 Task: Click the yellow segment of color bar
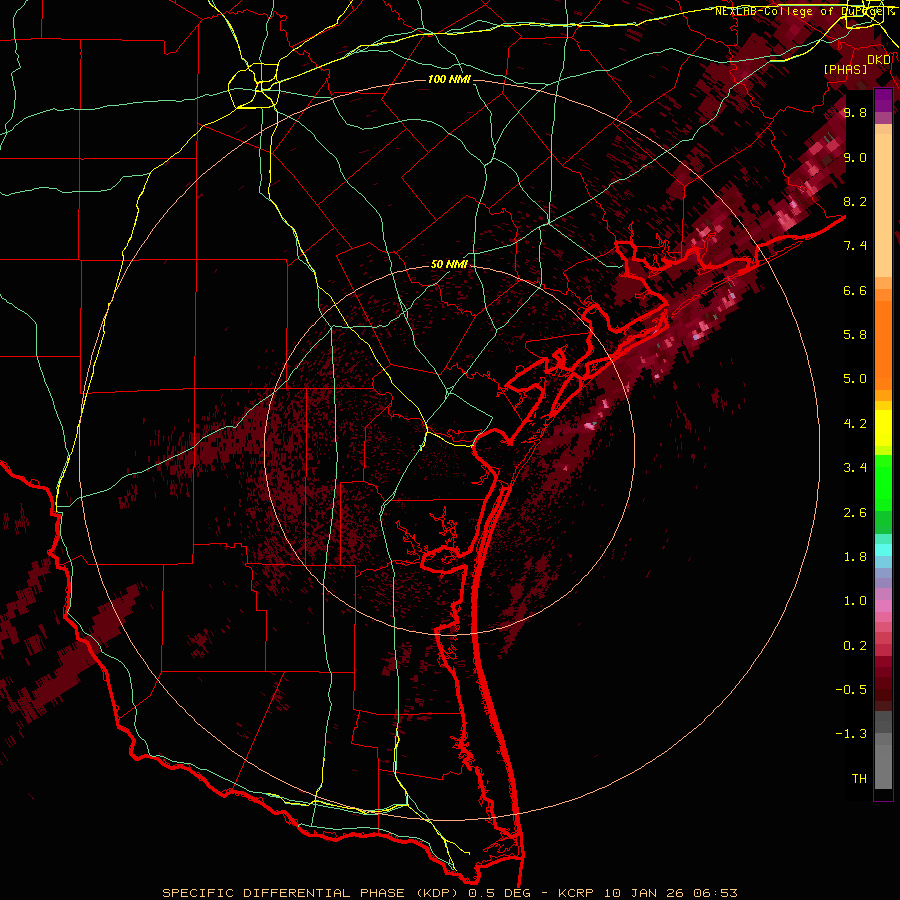pyautogui.click(x=883, y=428)
